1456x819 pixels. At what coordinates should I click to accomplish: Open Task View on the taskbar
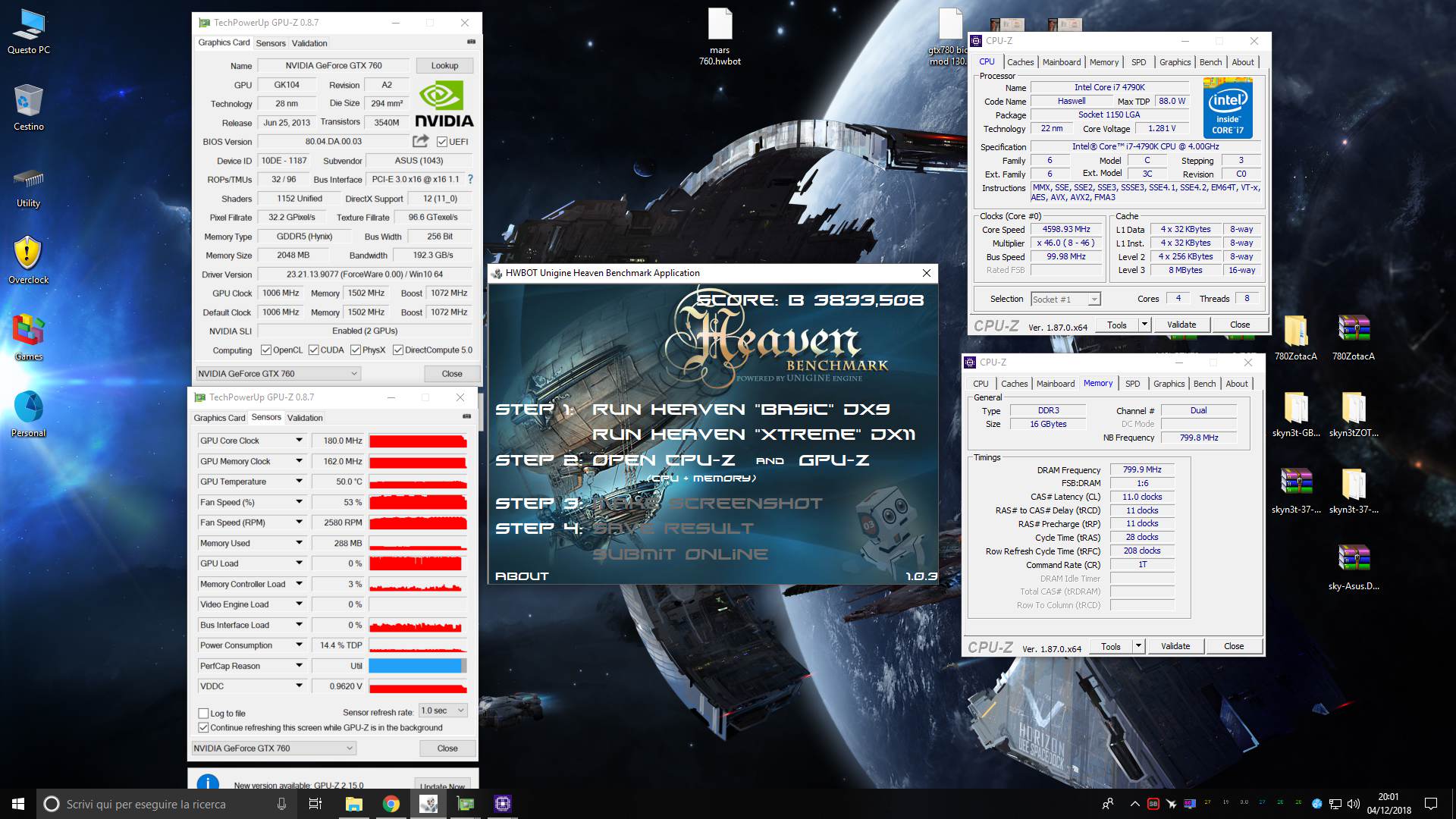tap(315, 804)
